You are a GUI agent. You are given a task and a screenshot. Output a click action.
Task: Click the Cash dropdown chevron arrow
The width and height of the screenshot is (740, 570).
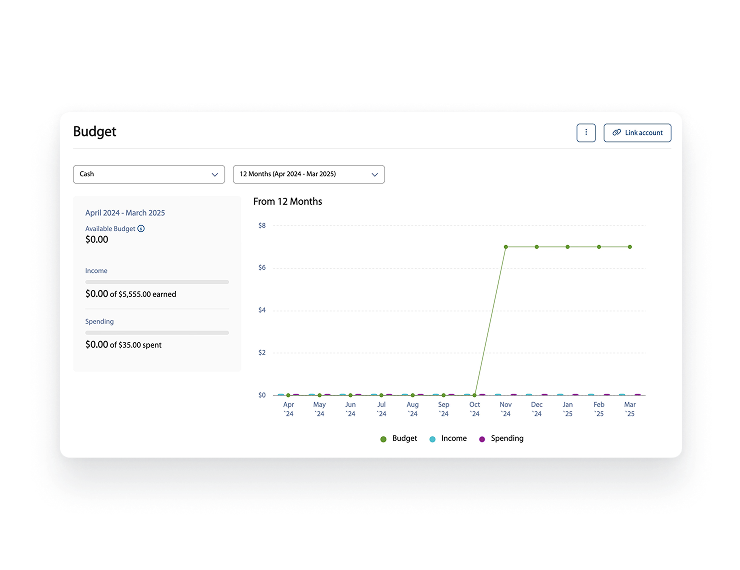(x=215, y=175)
